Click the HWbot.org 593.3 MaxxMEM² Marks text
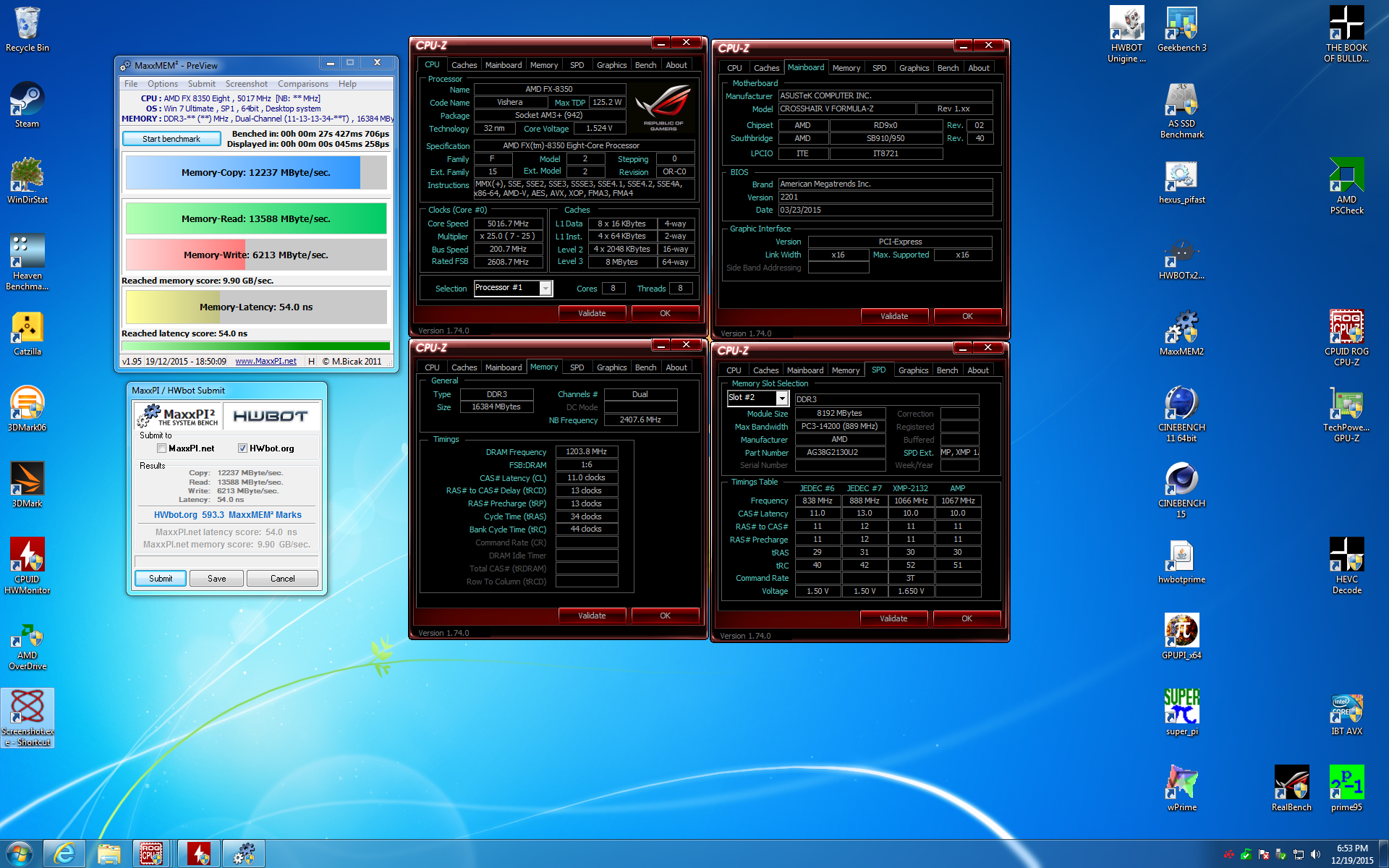This screenshot has width=1389, height=868. [227, 515]
